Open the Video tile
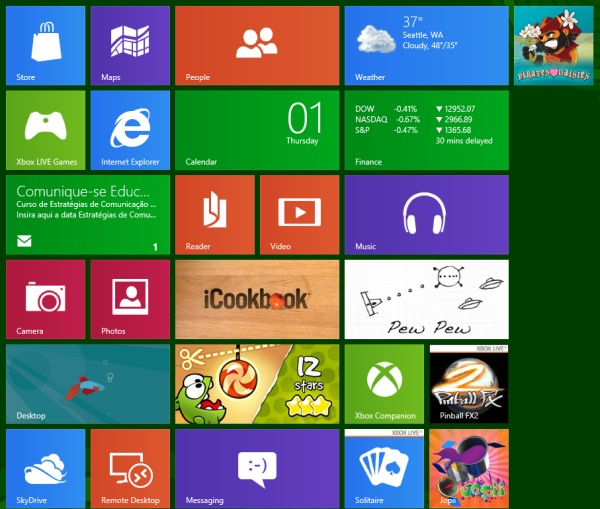This screenshot has height=509, width=600. coord(300,215)
